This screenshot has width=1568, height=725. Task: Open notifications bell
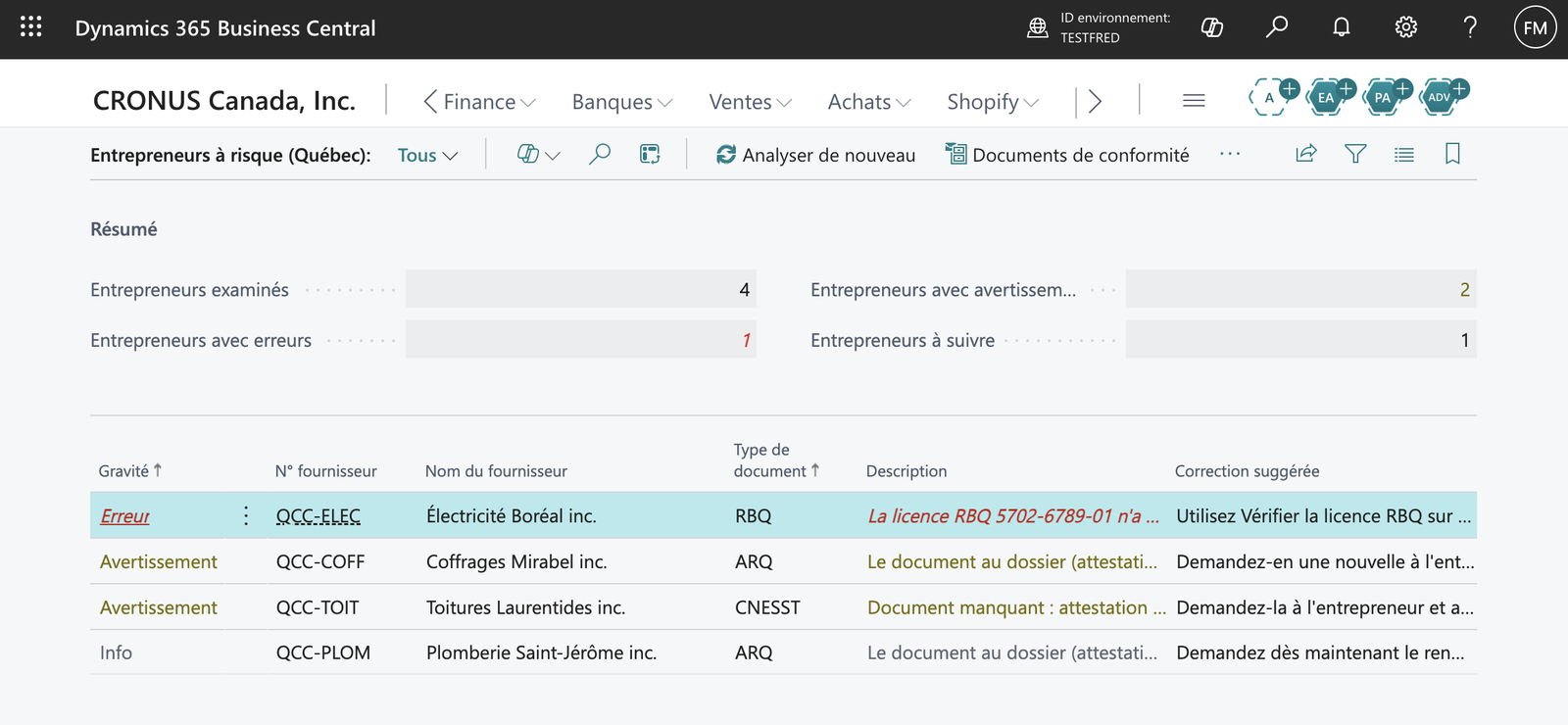tap(1342, 27)
